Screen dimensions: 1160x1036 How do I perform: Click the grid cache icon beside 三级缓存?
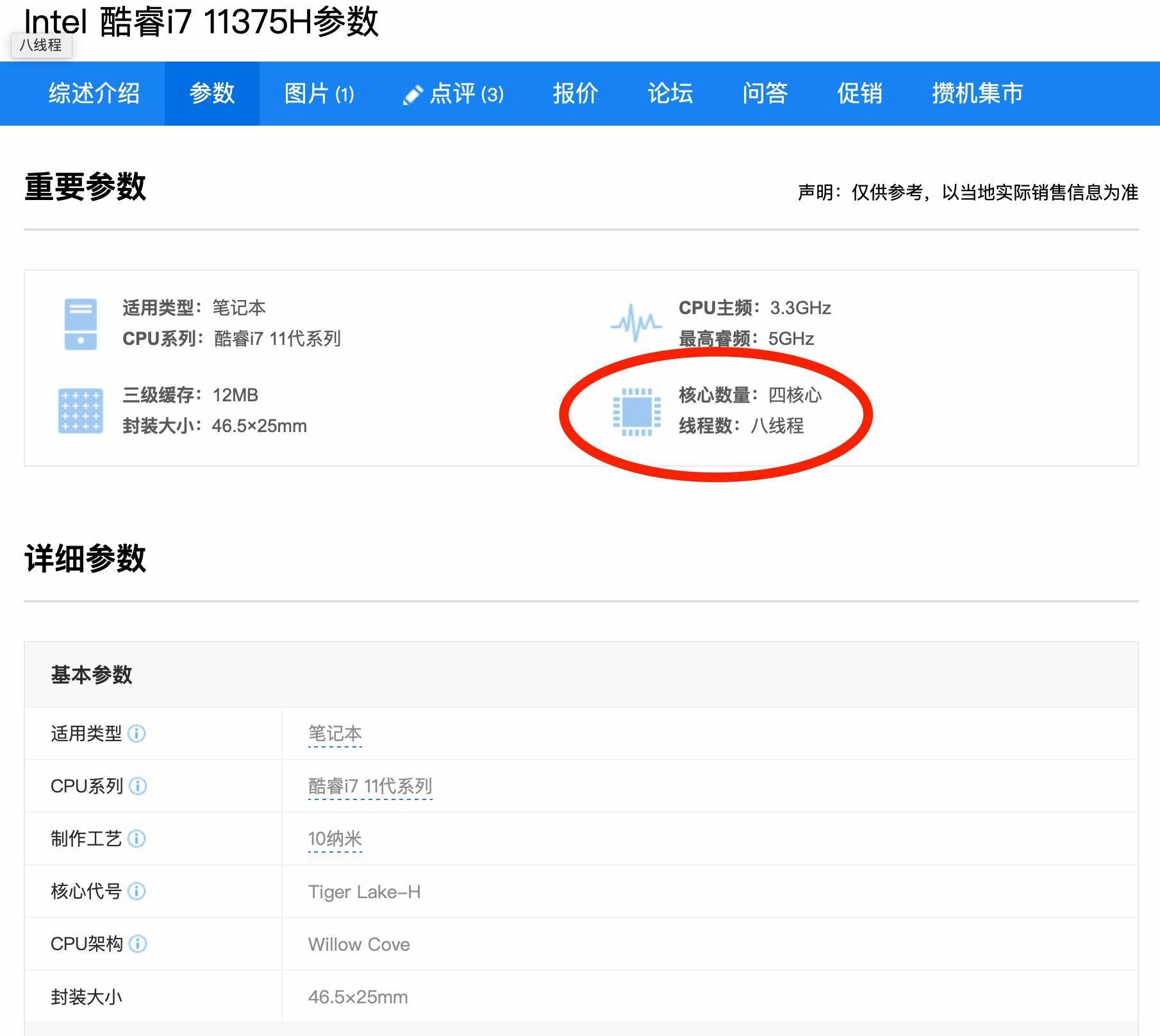point(81,411)
